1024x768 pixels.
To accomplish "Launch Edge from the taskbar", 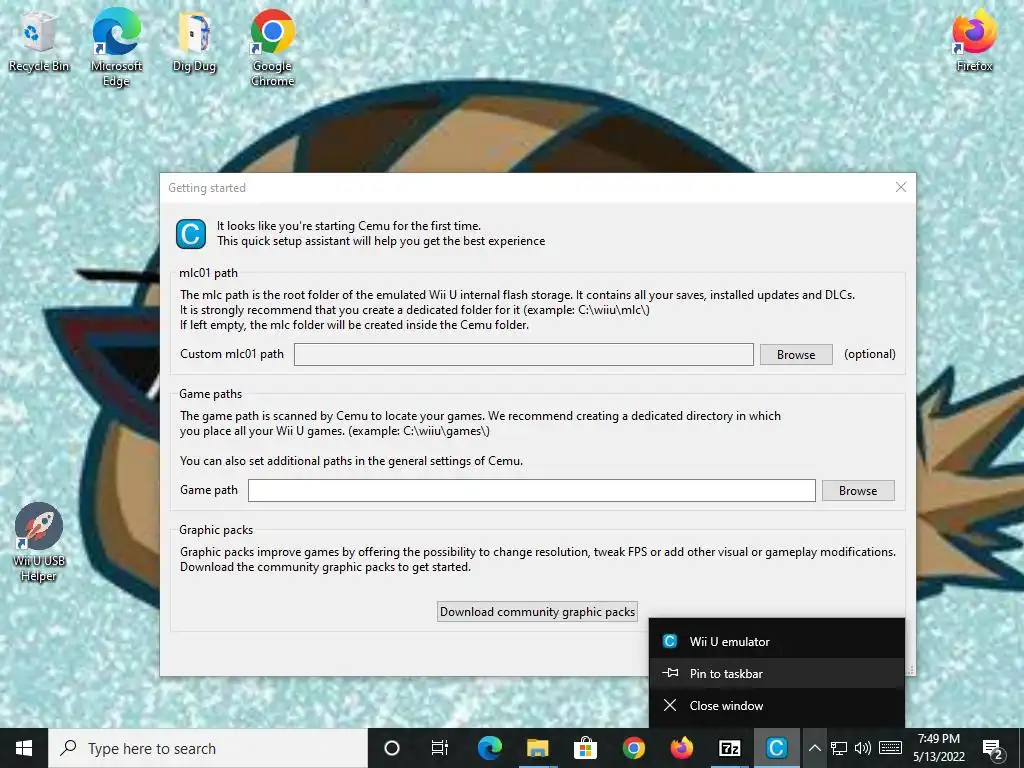I will pyautogui.click(x=489, y=748).
